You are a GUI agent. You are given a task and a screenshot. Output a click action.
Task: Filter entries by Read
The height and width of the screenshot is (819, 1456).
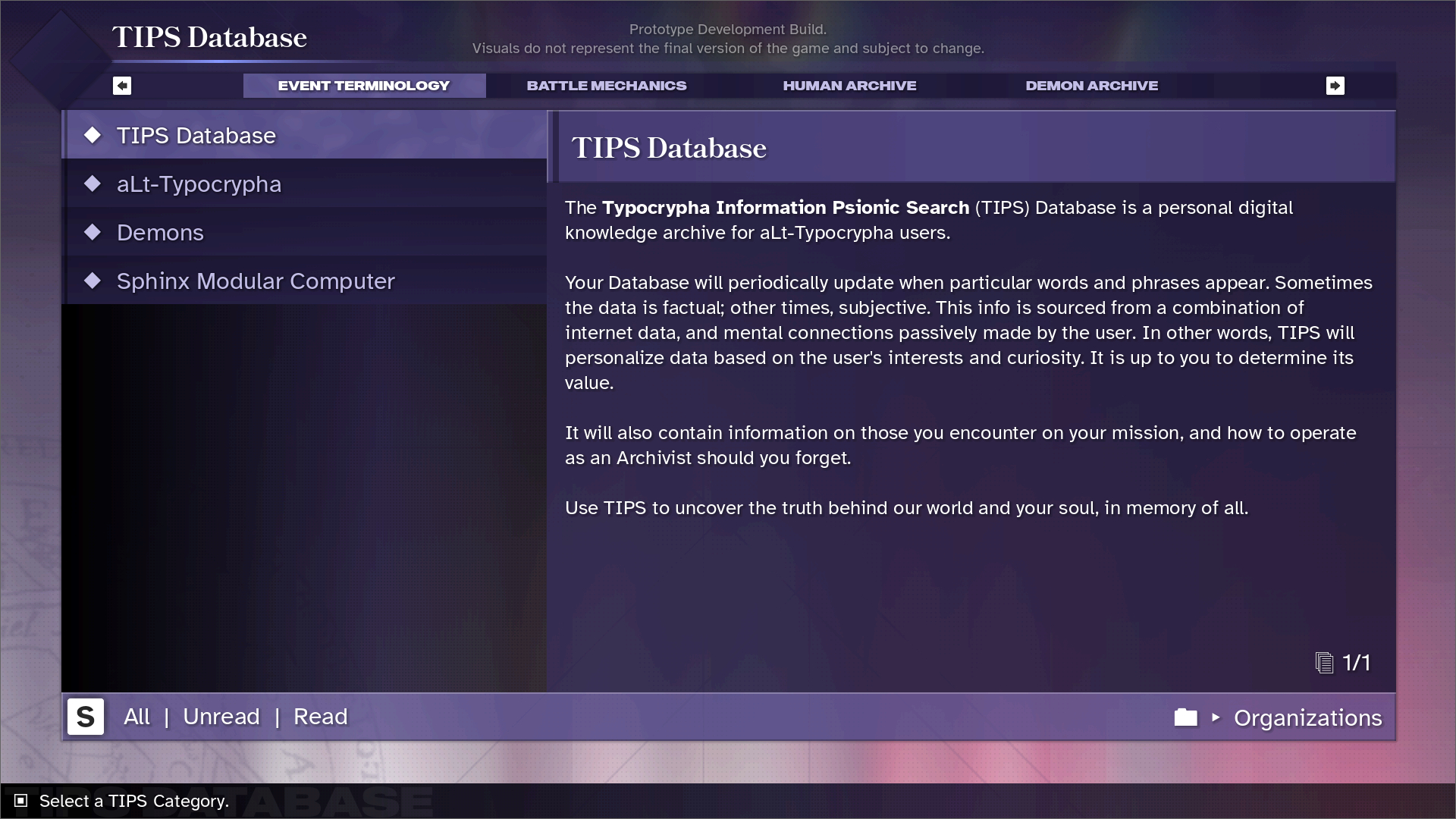pos(320,717)
